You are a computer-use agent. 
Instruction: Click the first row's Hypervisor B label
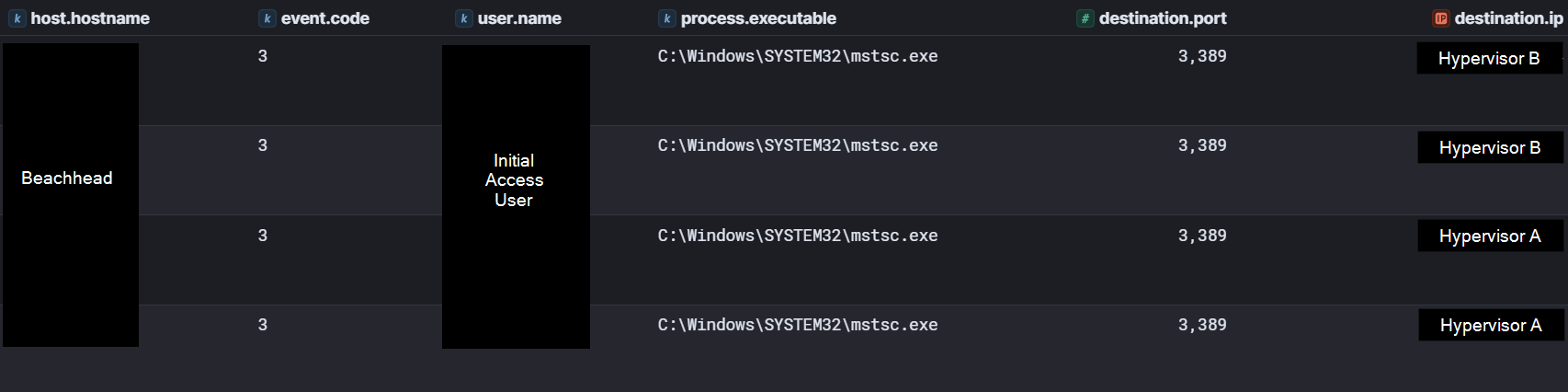tap(1489, 59)
